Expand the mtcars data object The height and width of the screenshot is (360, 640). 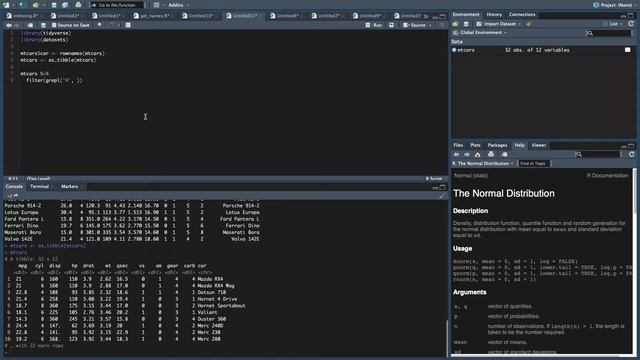point(454,50)
